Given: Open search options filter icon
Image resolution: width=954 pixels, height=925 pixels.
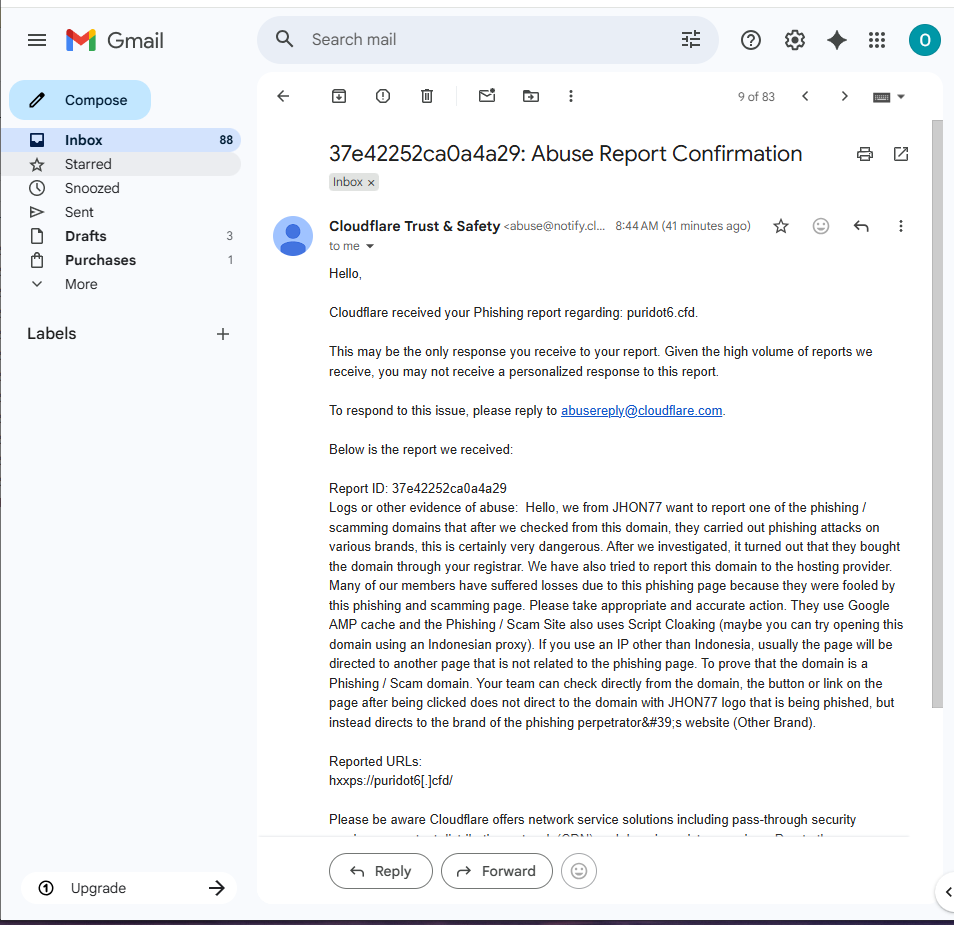Looking at the screenshot, I should pyautogui.click(x=691, y=40).
